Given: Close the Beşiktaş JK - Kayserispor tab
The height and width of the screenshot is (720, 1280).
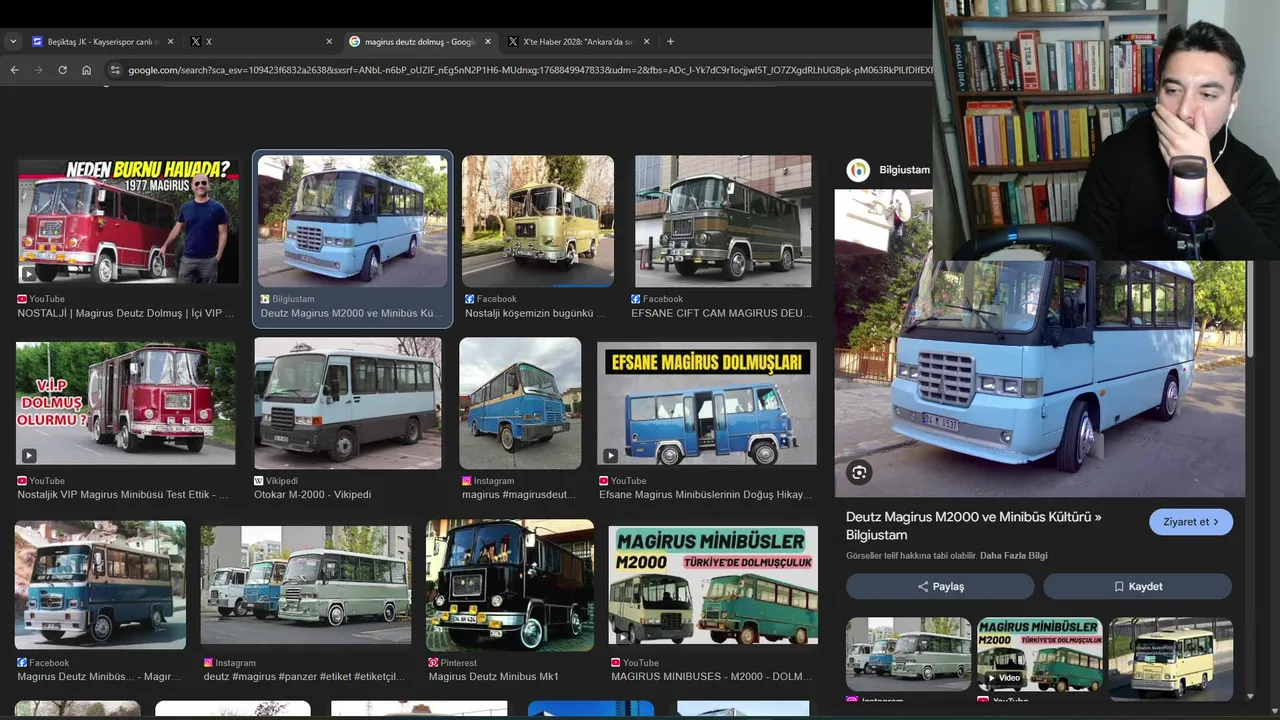Looking at the screenshot, I should tap(170, 42).
